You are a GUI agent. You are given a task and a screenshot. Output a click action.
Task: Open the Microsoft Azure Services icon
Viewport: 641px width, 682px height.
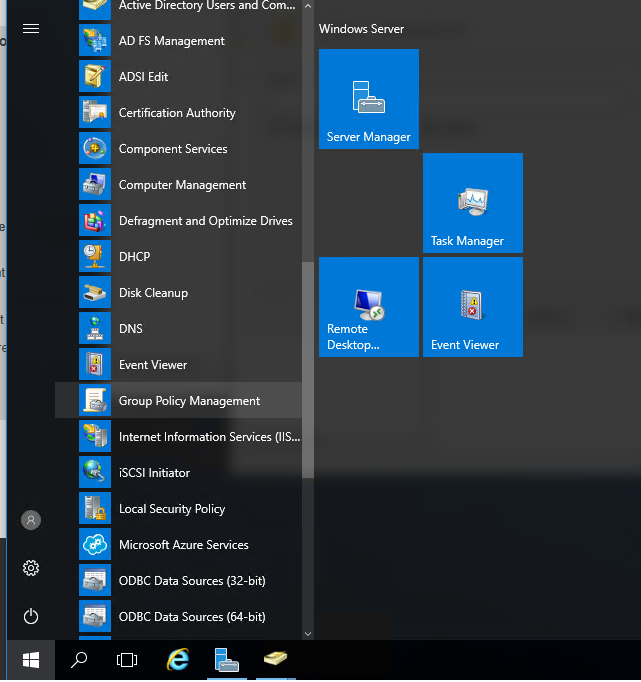pyautogui.click(x=95, y=545)
